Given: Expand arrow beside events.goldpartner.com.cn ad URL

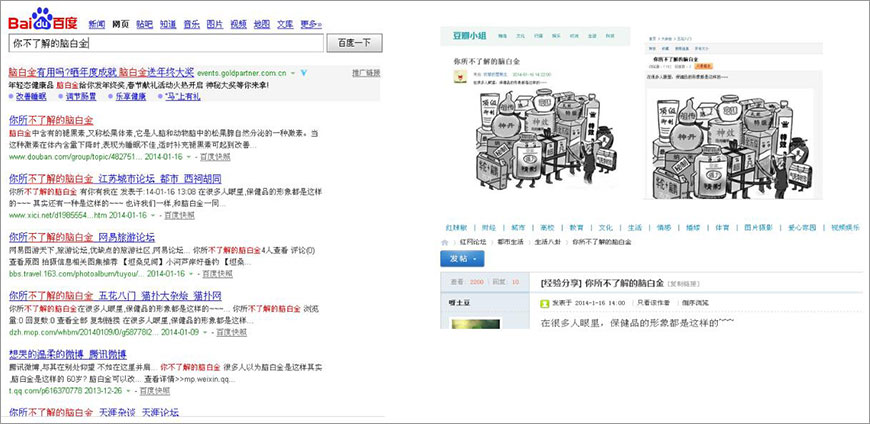Looking at the screenshot, I should [x=293, y=73].
